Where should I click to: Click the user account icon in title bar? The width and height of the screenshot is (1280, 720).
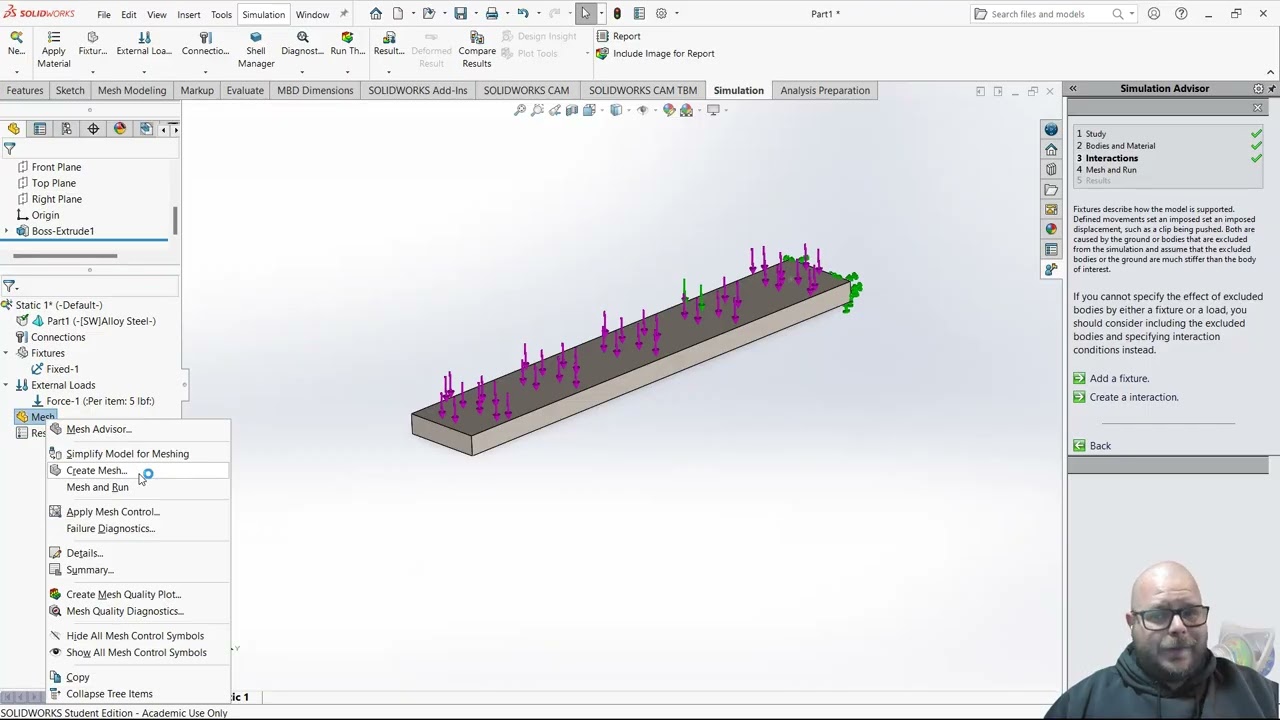tap(1154, 14)
